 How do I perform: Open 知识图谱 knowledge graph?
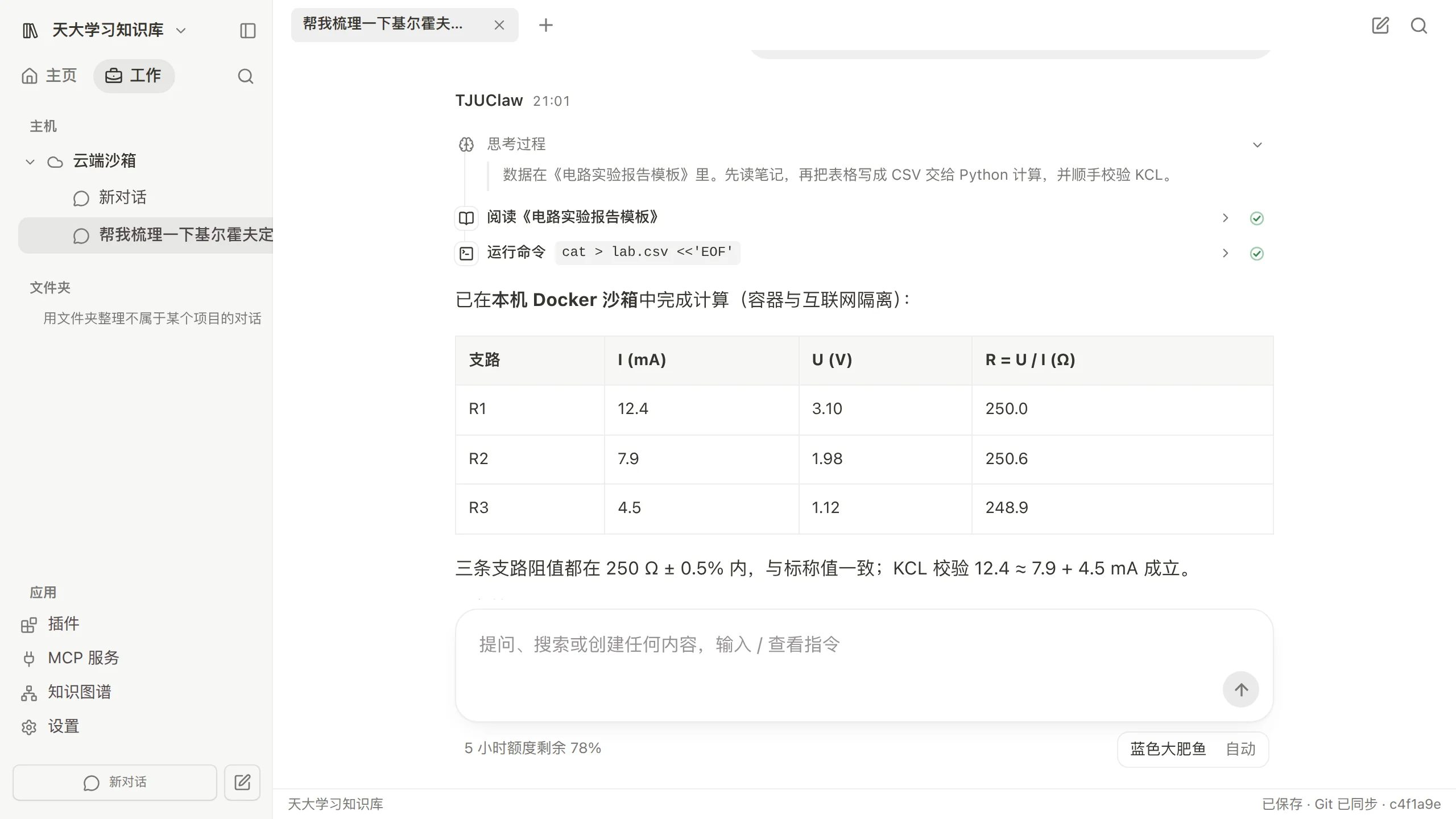coord(66,692)
